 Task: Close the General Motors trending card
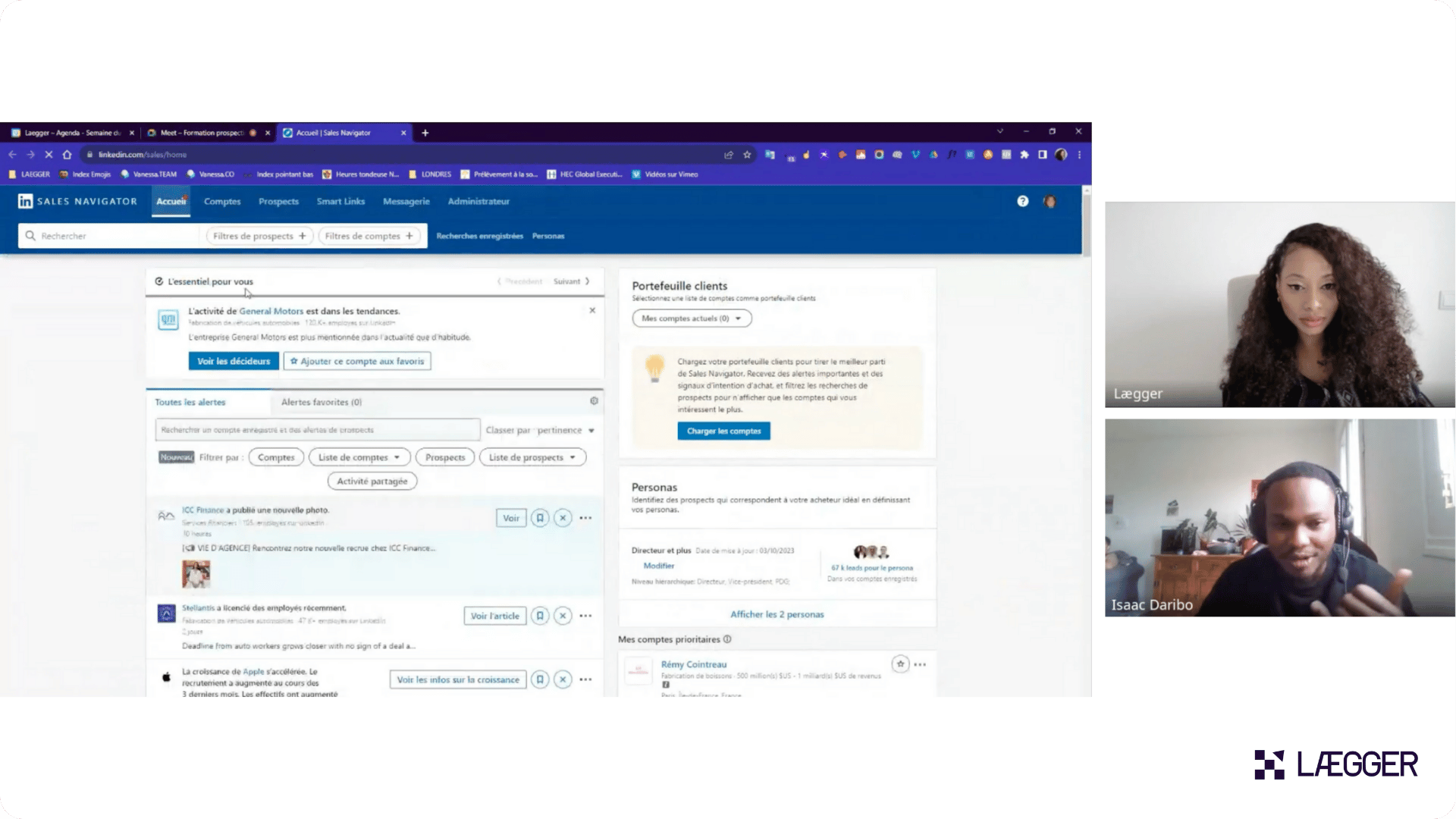coord(592,310)
